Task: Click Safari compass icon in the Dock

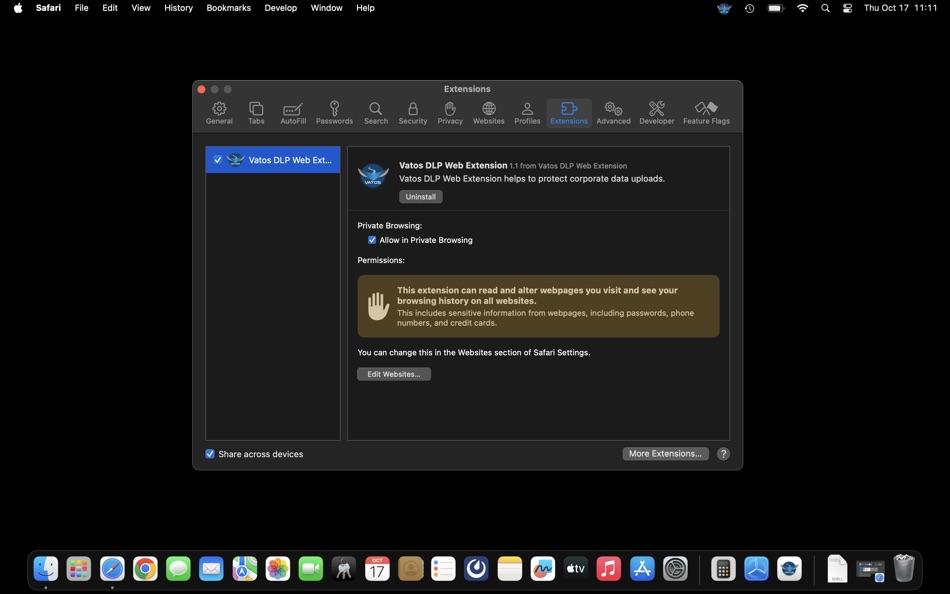Action: click(112, 569)
